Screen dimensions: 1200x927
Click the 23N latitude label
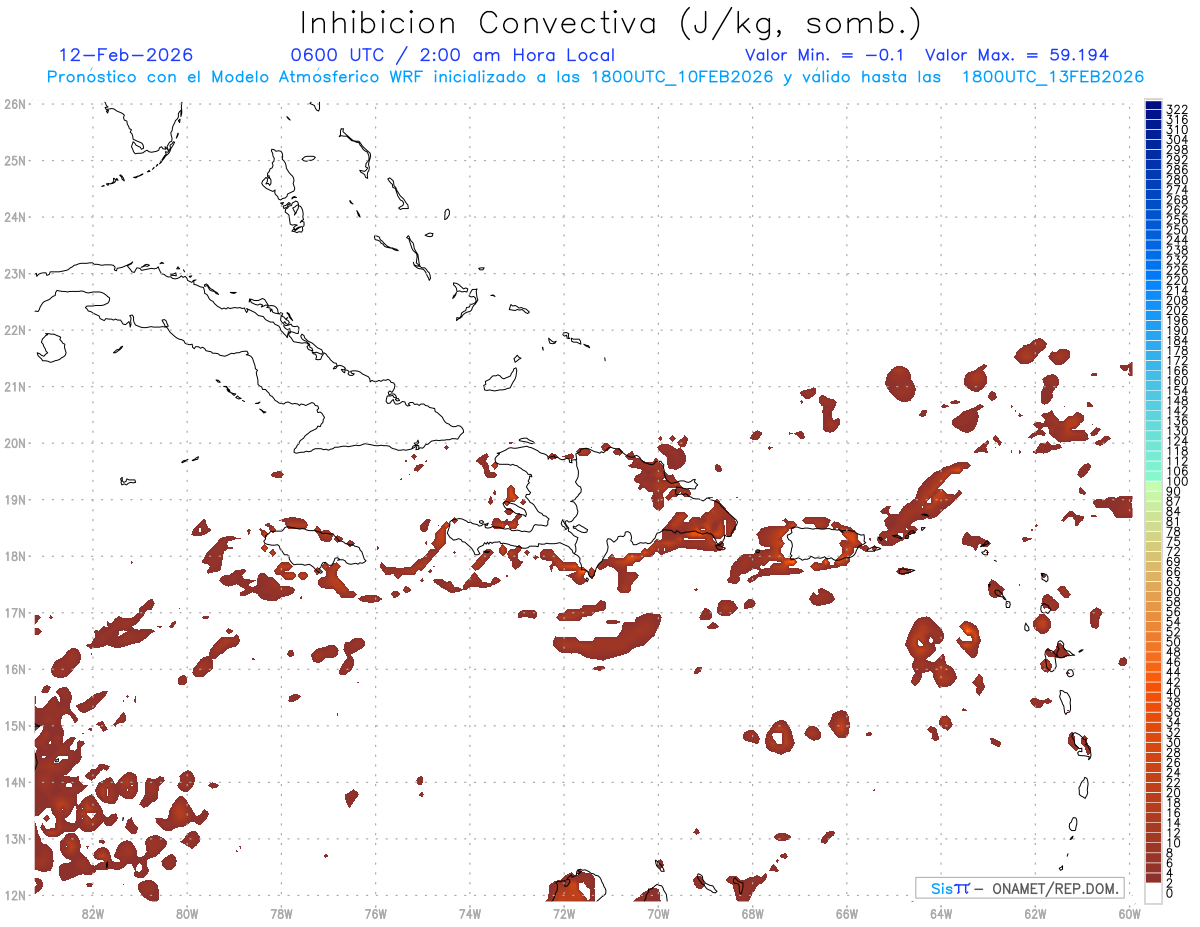[x=15, y=273]
